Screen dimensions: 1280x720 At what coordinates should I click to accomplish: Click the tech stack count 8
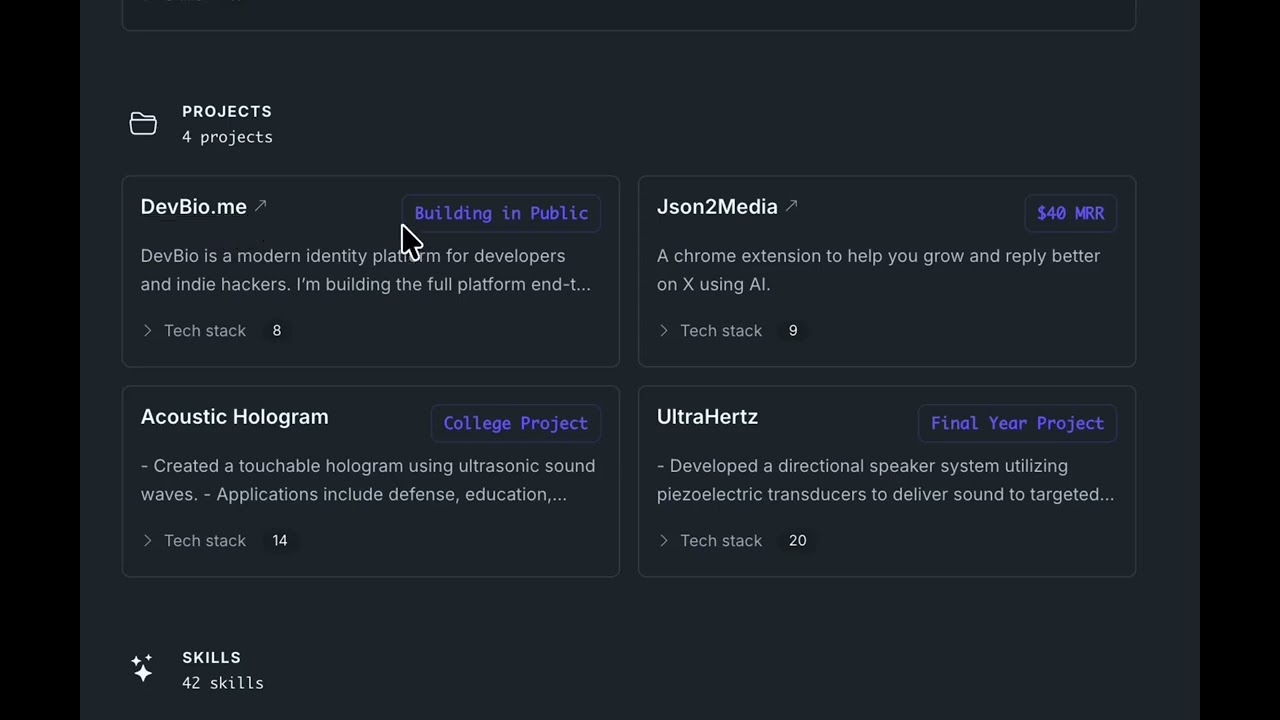(x=277, y=330)
